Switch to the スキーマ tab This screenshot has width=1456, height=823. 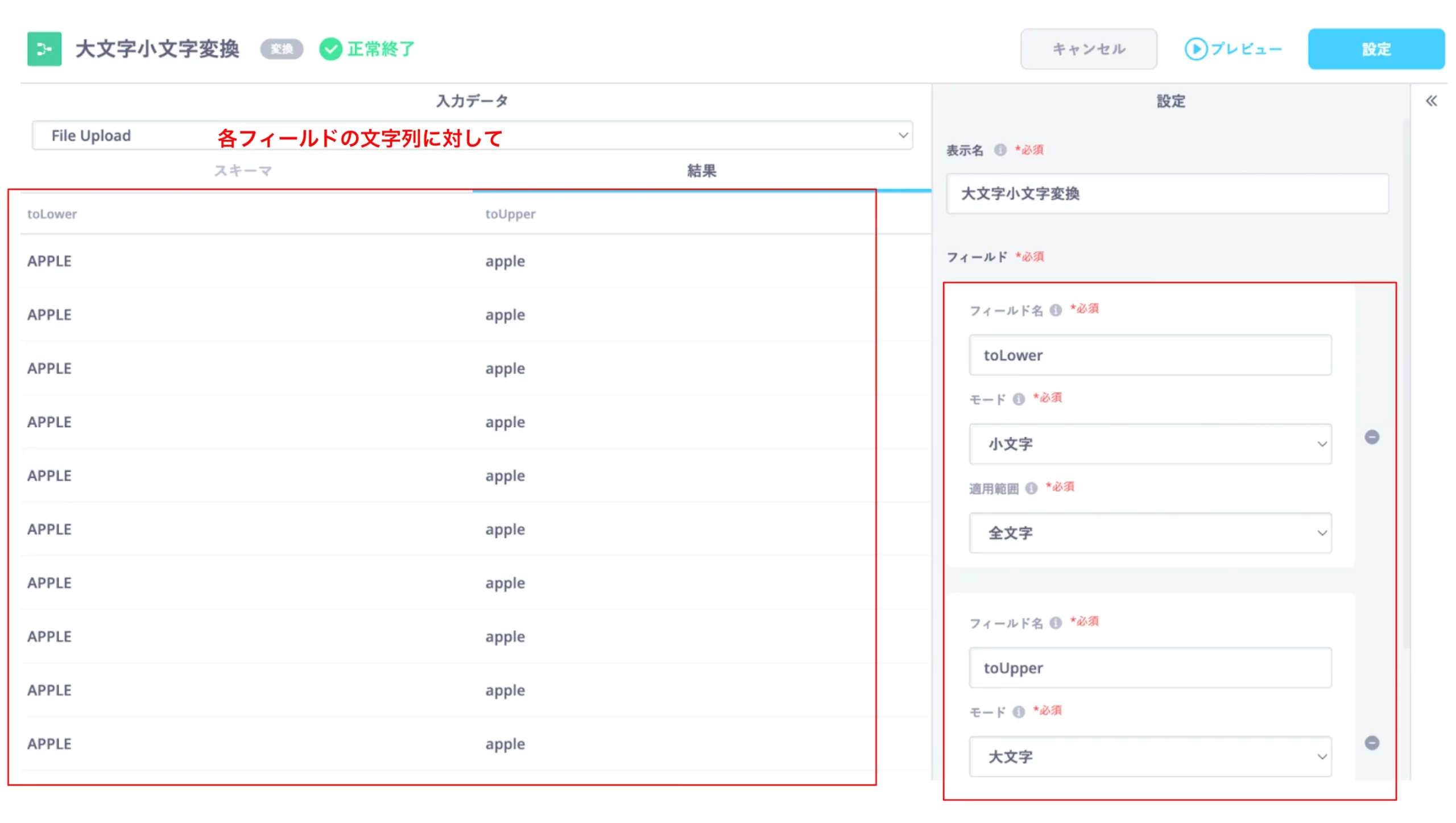(243, 171)
